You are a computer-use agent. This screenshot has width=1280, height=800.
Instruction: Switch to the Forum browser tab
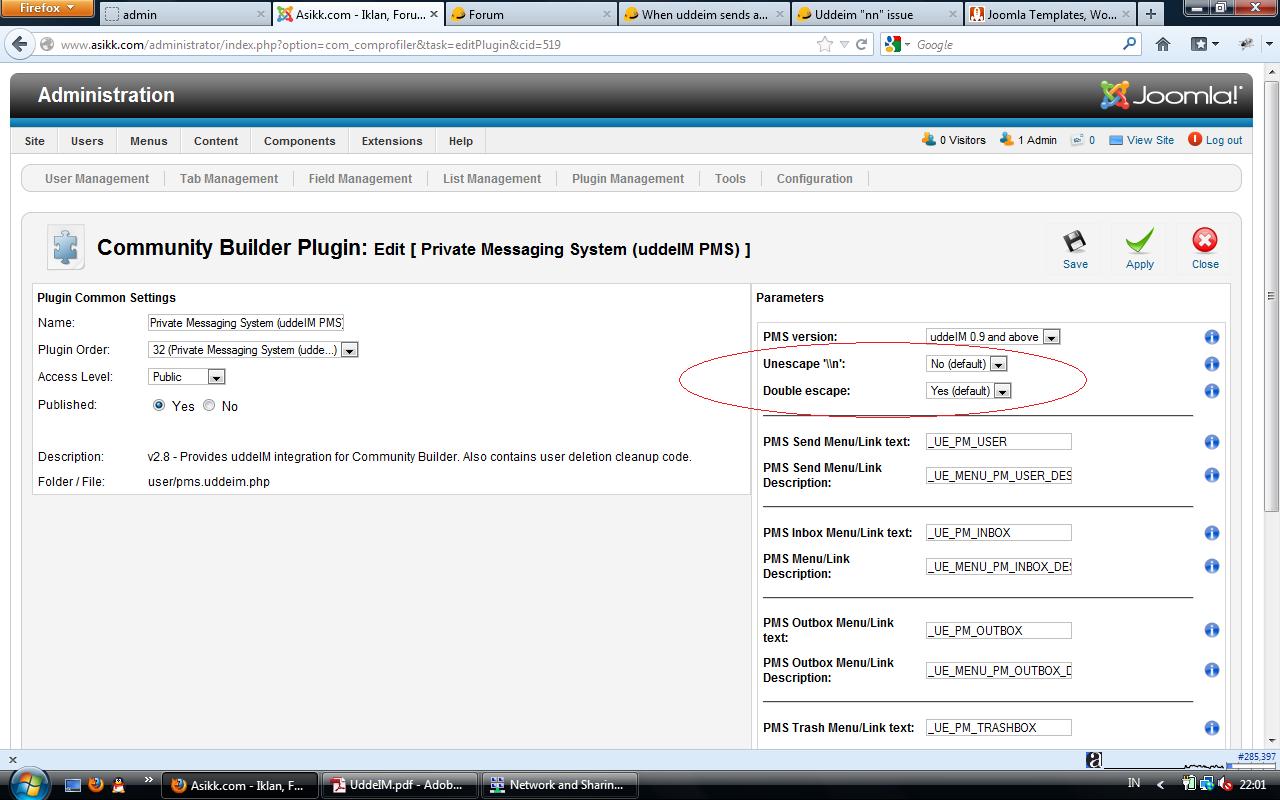point(531,14)
